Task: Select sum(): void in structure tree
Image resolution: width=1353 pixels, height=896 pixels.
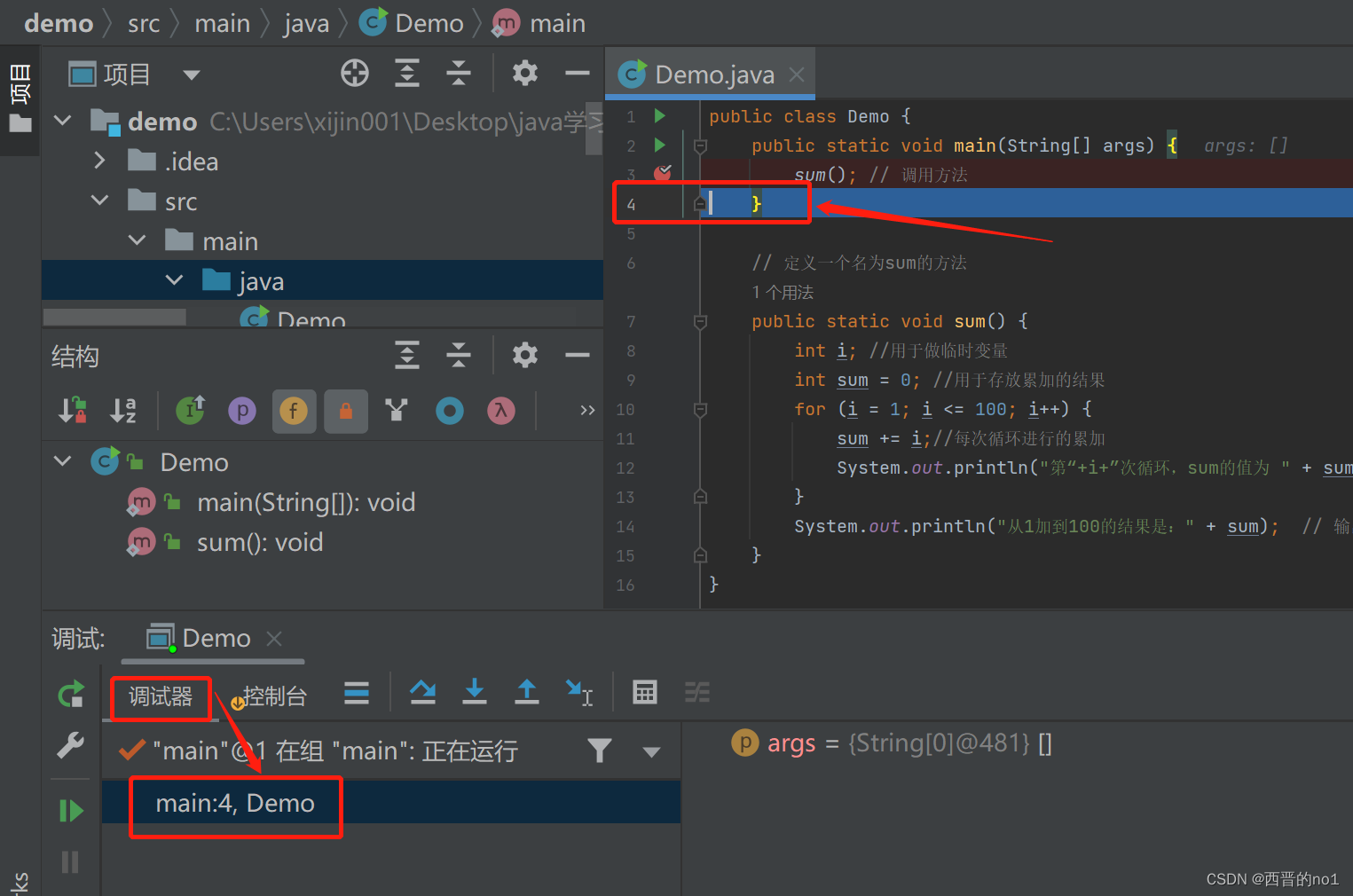Action: pyautogui.click(x=259, y=542)
